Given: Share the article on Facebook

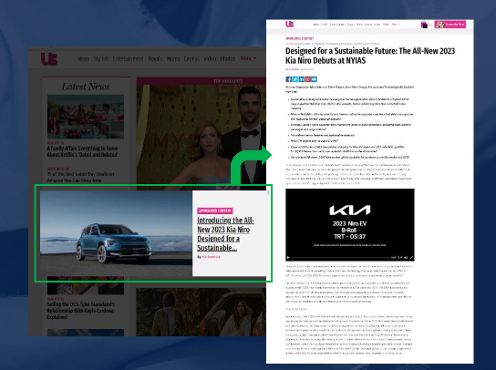Looking at the screenshot, I should (x=289, y=79).
